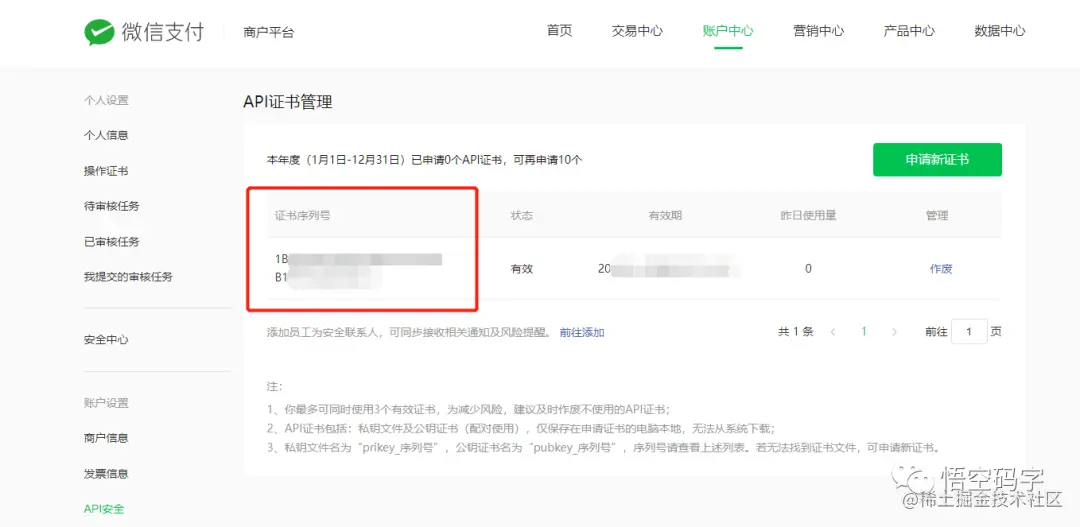The image size is (1080, 527).
Task: Open the 数据中心 tab
Action: pos(999,31)
